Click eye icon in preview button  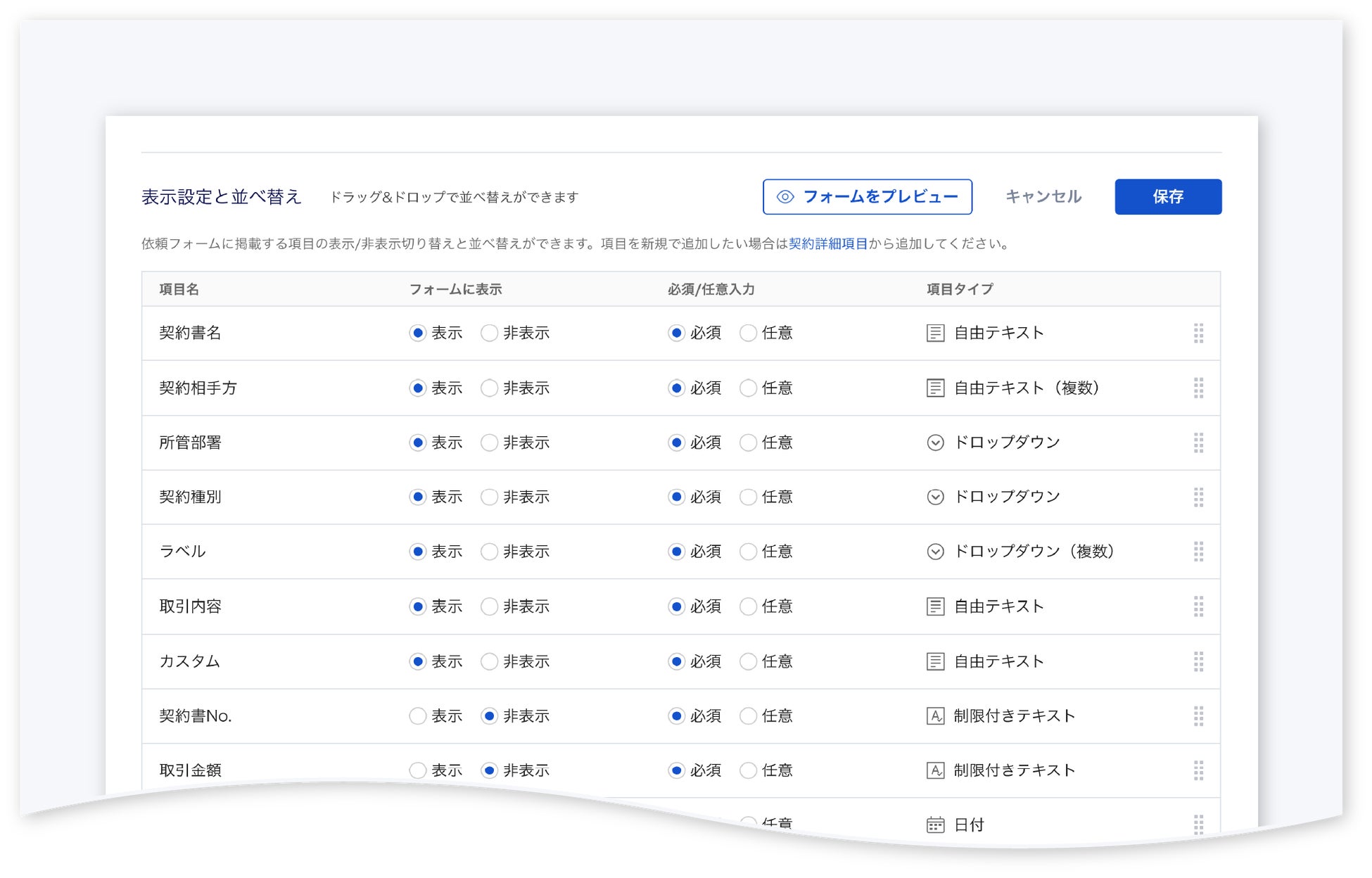tap(785, 197)
